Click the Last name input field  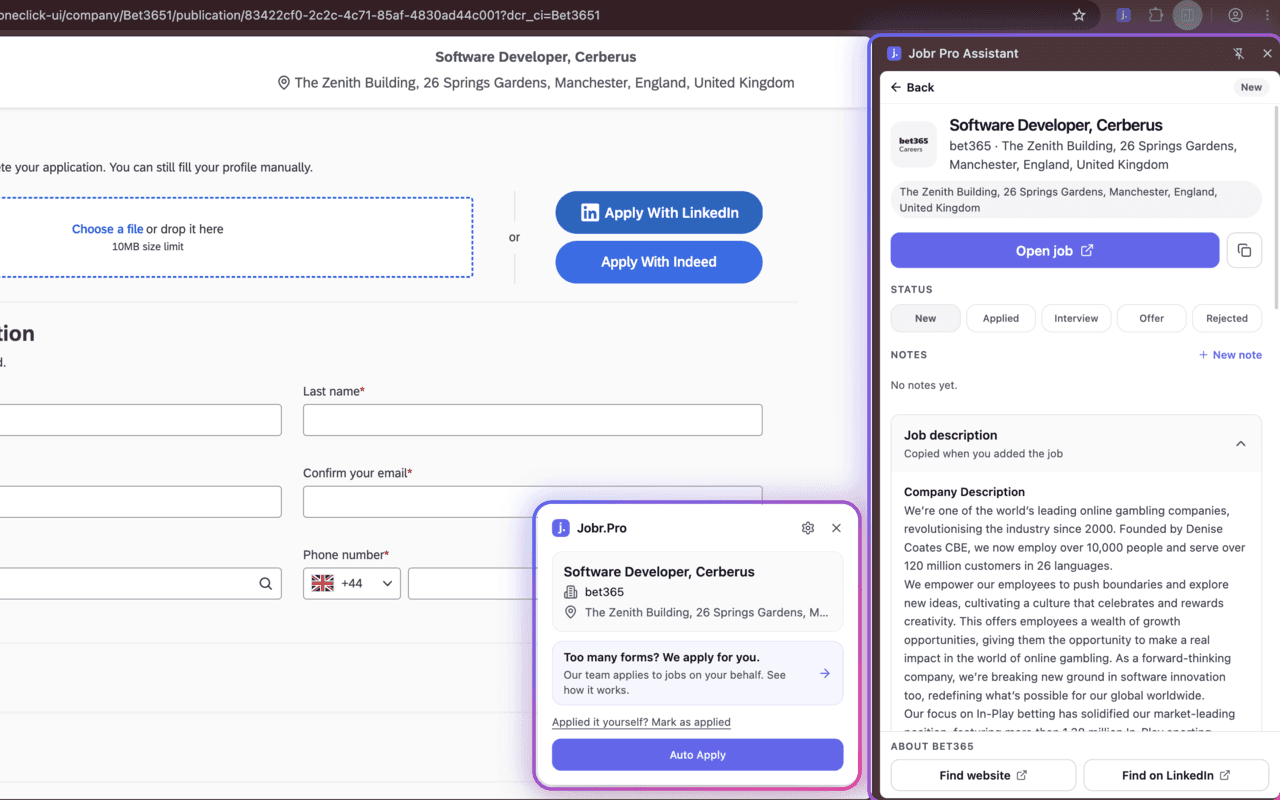pyautogui.click(x=533, y=420)
